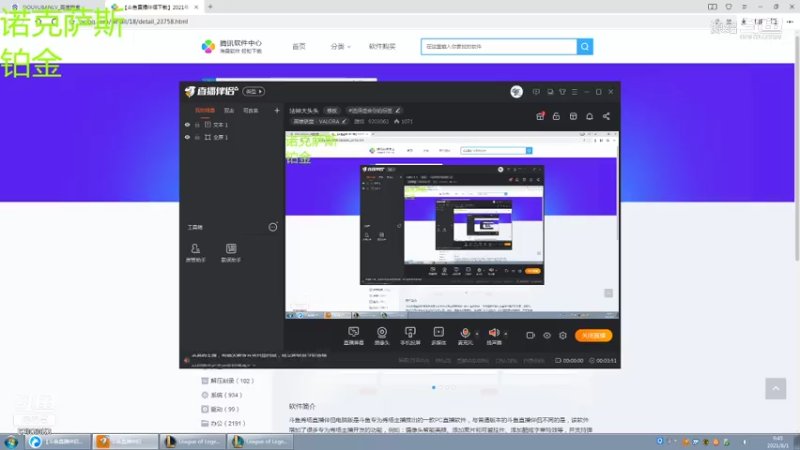Switch to second League of Legends taskbar item
Viewport: 800px width, 450px height.
point(260,441)
